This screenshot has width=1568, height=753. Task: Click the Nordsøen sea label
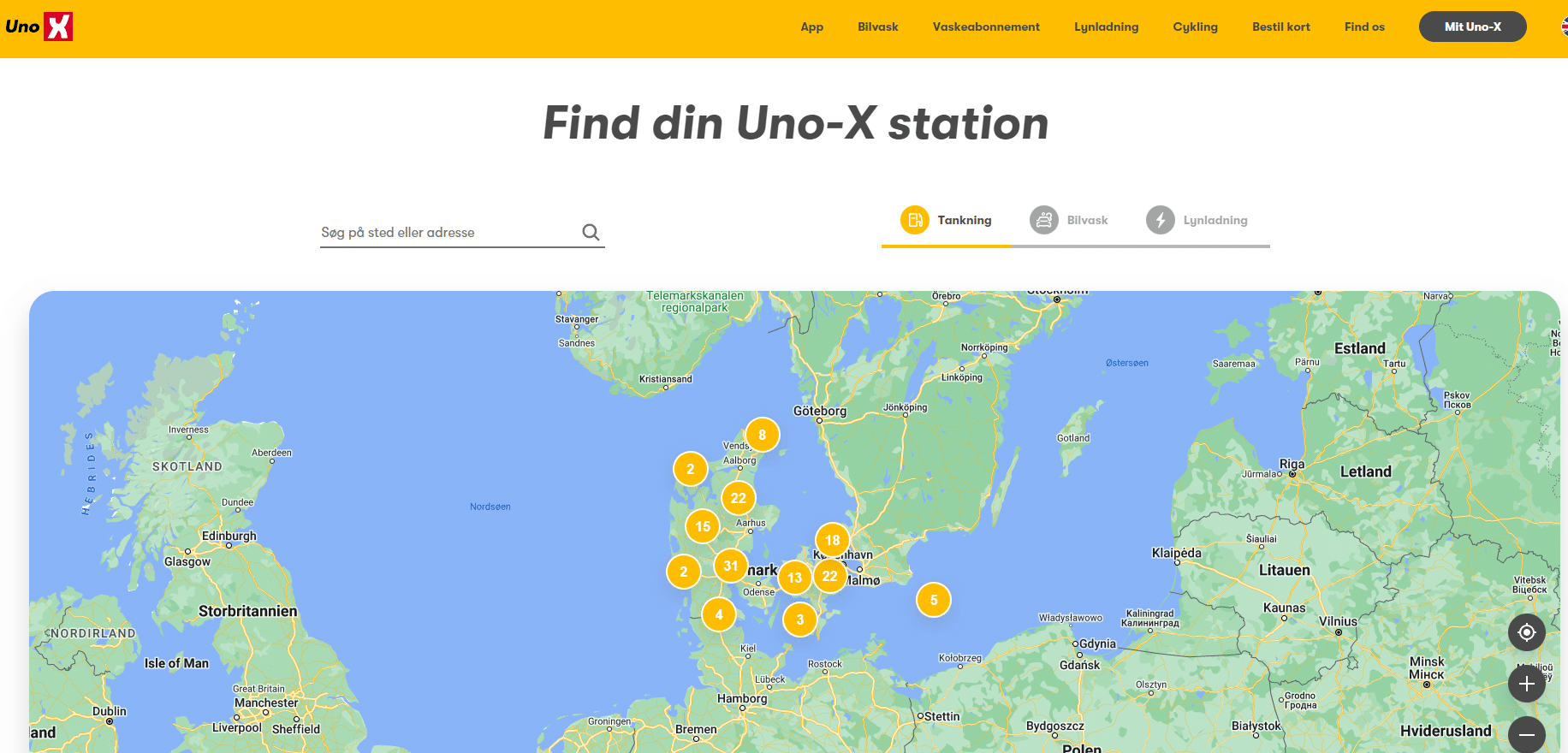[490, 507]
